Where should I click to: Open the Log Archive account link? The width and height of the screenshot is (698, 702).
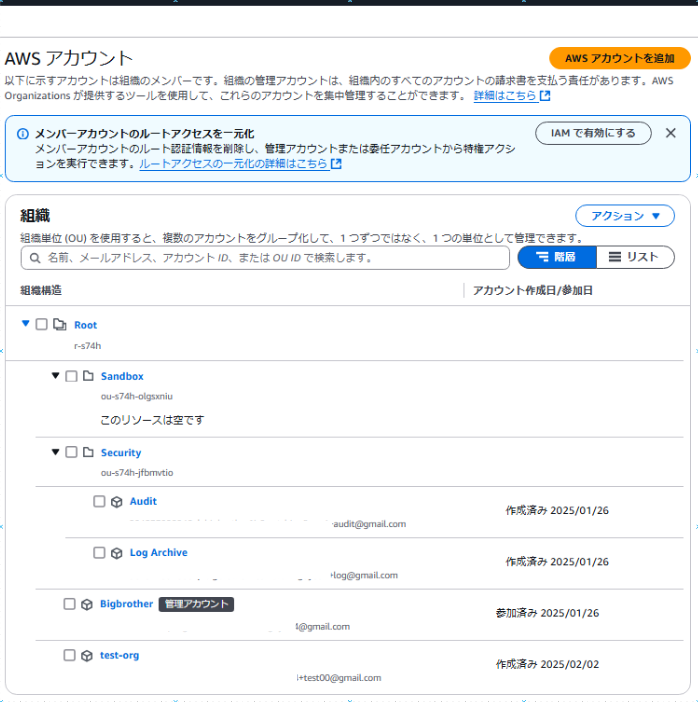158,552
